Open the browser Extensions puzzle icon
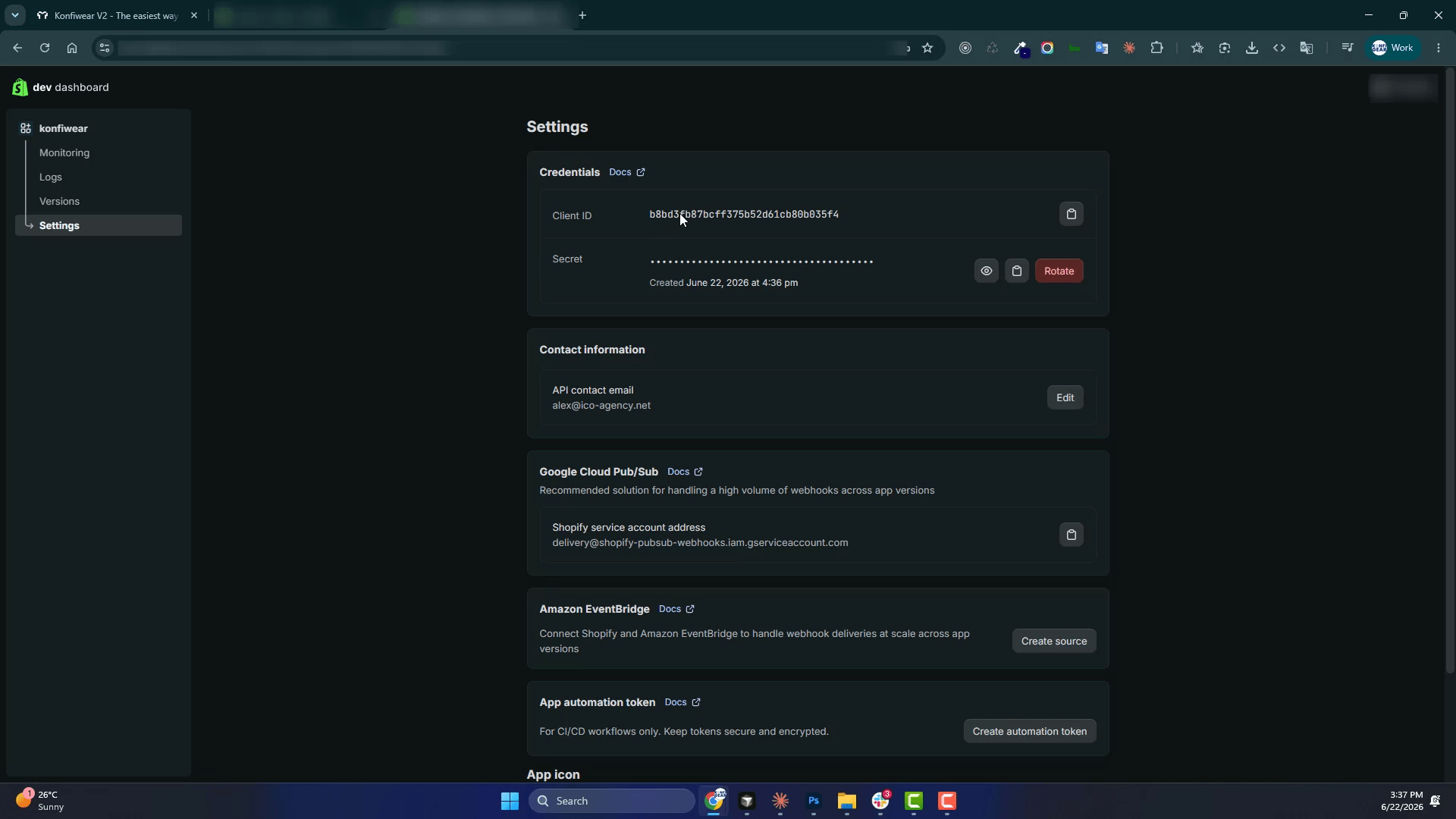The width and height of the screenshot is (1456, 819). point(1156,48)
